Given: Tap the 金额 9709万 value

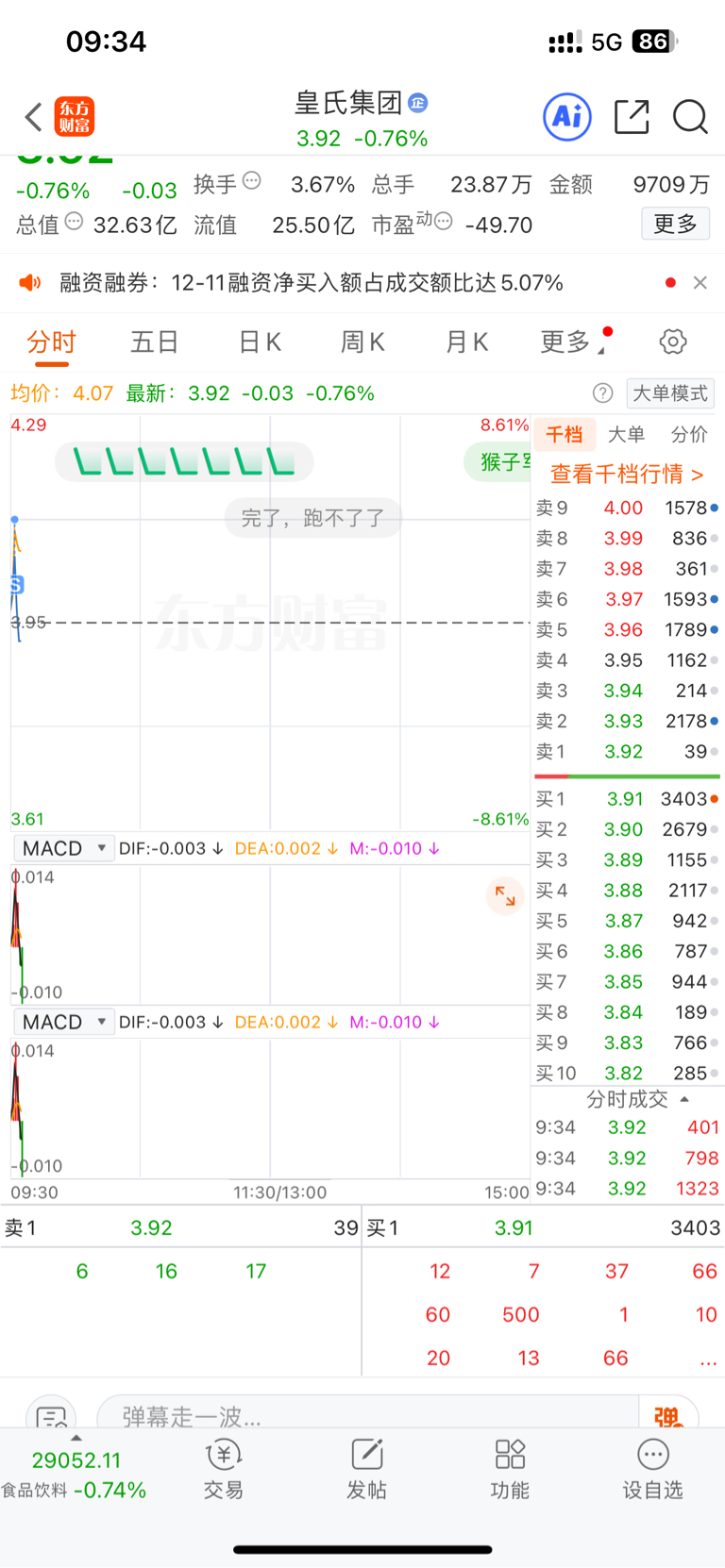Looking at the screenshot, I should click(x=671, y=184).
